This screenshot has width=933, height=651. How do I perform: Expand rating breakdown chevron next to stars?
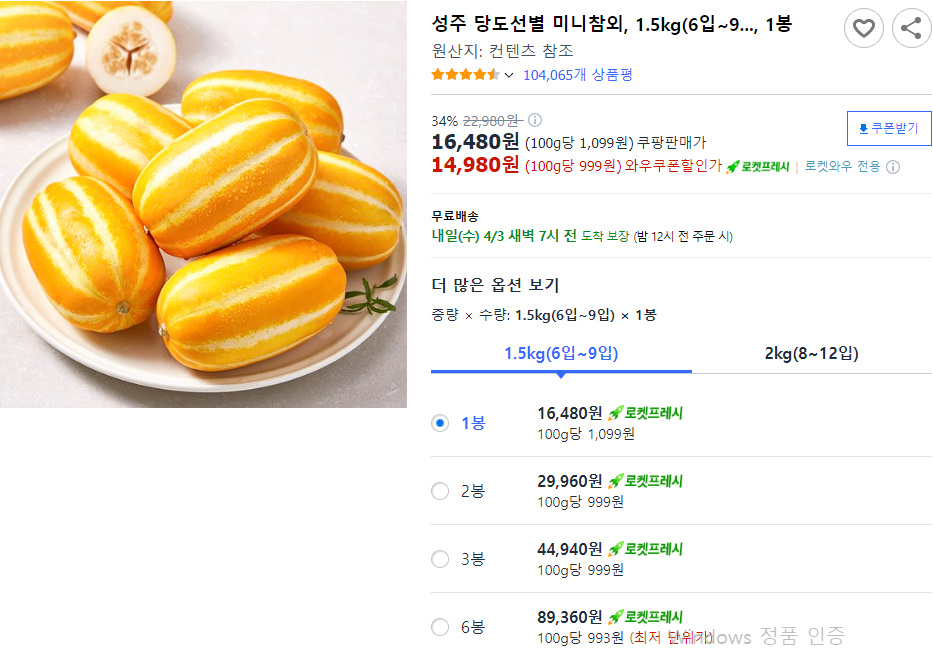(509, 75)
